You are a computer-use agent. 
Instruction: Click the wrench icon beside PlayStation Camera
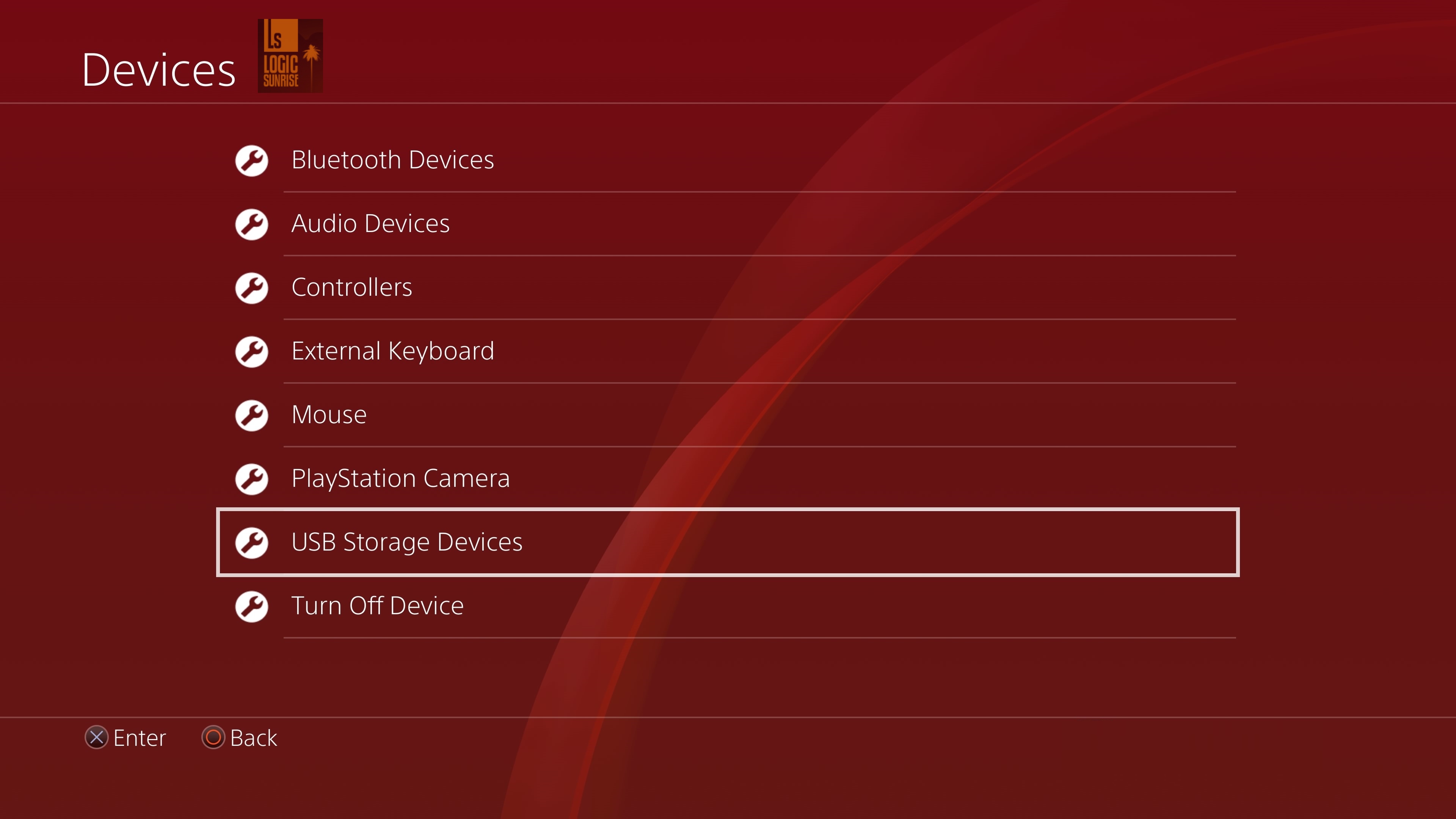[x=251, y=479]
